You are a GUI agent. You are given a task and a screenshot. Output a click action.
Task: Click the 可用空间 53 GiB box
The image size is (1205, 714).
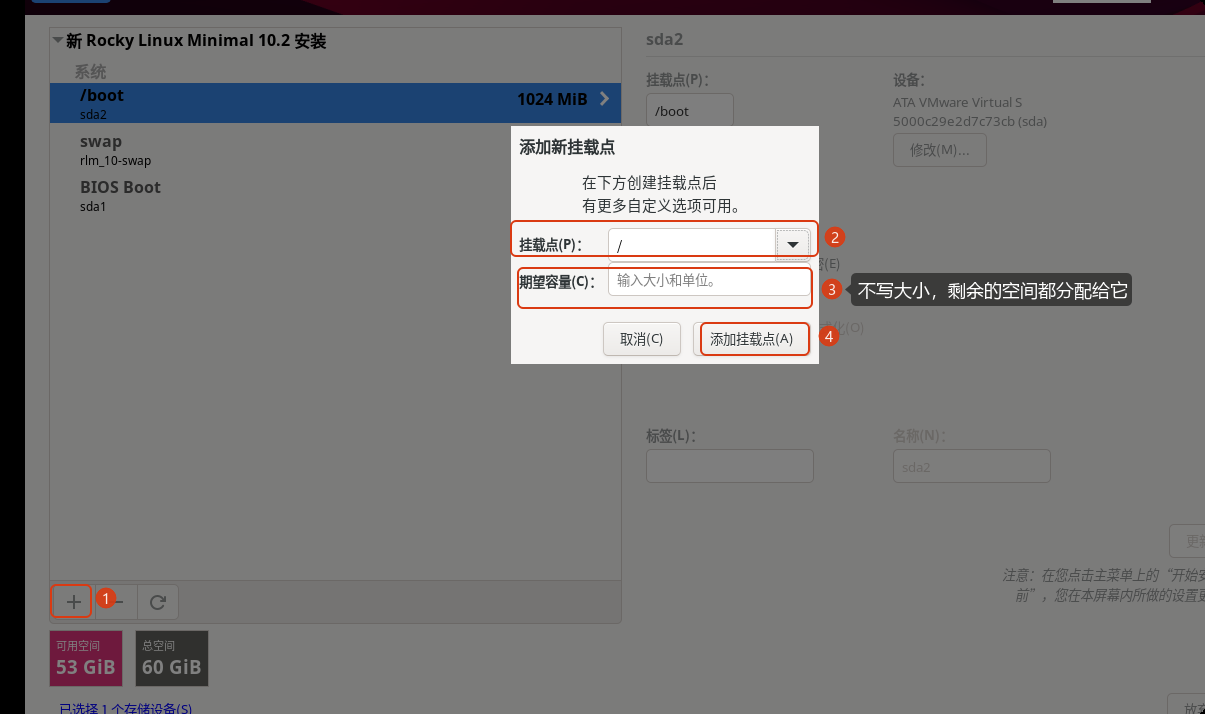[x=86, y=658]
